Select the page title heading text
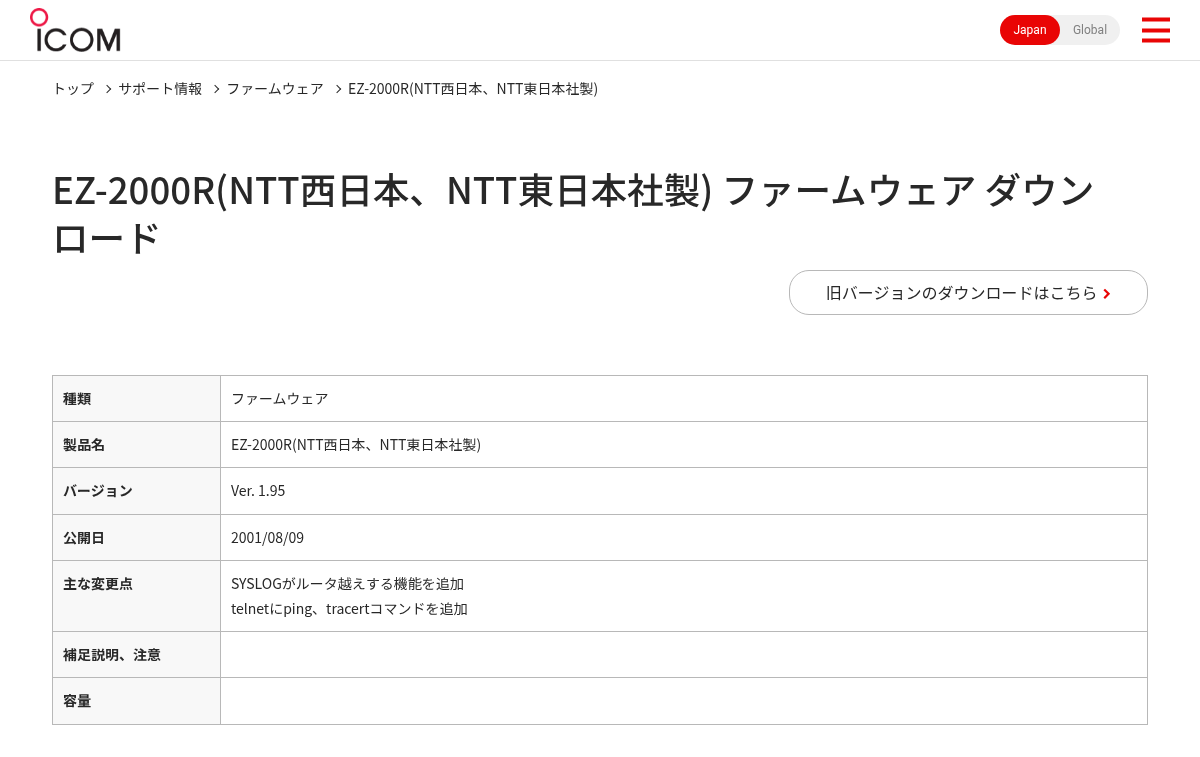Image resolution: width=1200 pixels, height=757 pixels. [573, 214]
